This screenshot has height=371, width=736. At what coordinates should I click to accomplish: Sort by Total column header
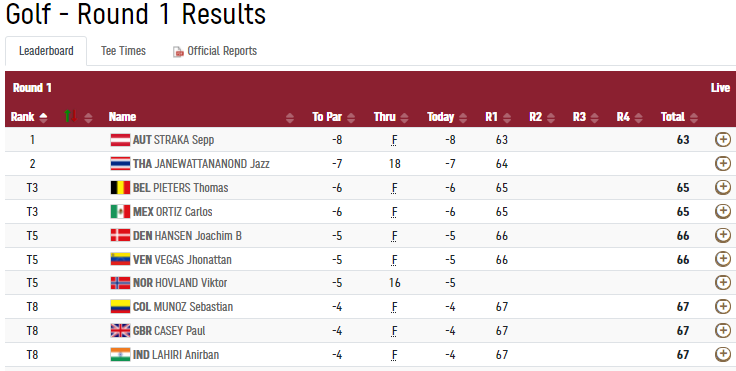click(x=679, y=117)
